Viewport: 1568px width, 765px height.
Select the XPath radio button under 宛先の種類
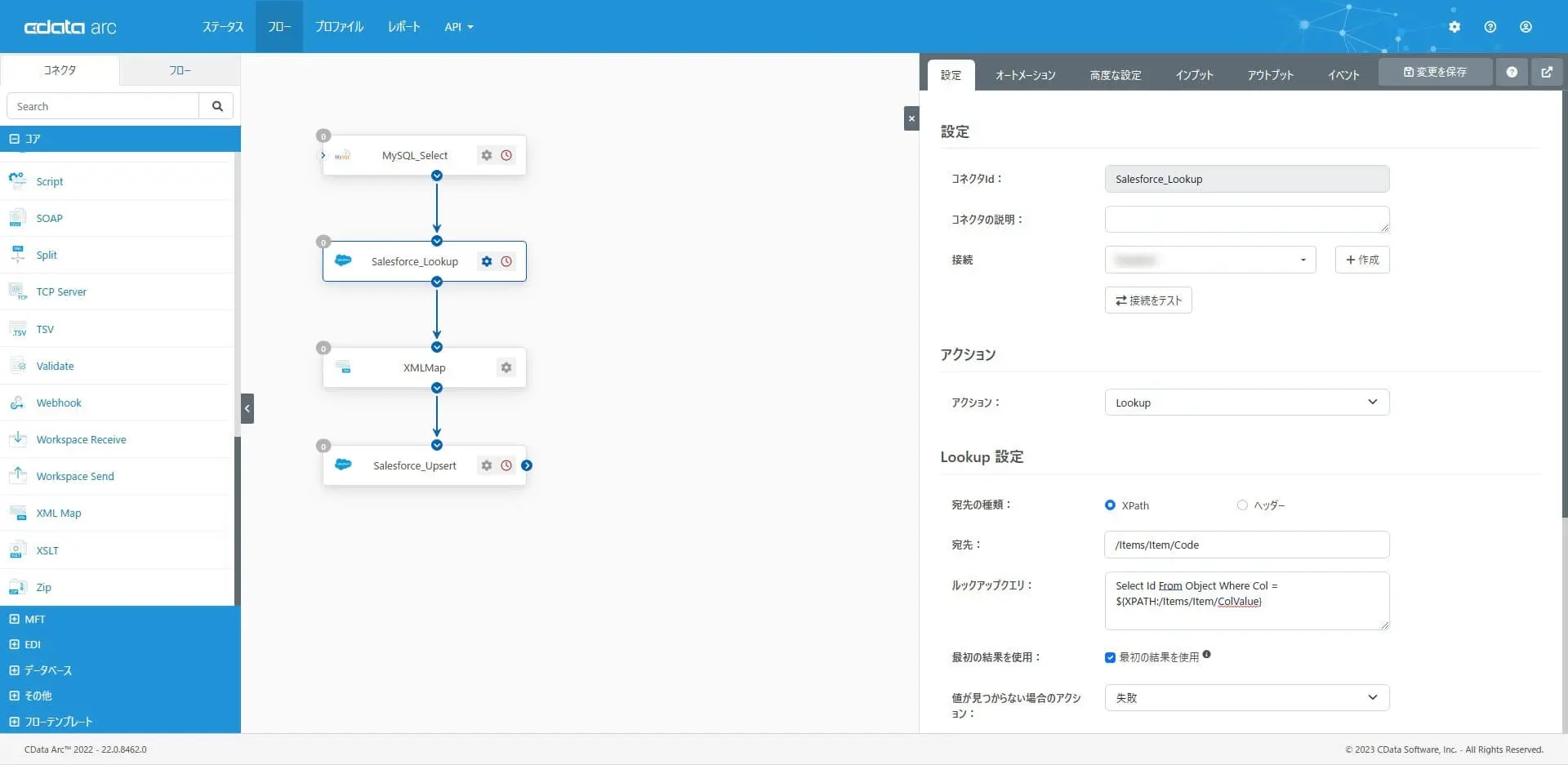pos(1110,505)
